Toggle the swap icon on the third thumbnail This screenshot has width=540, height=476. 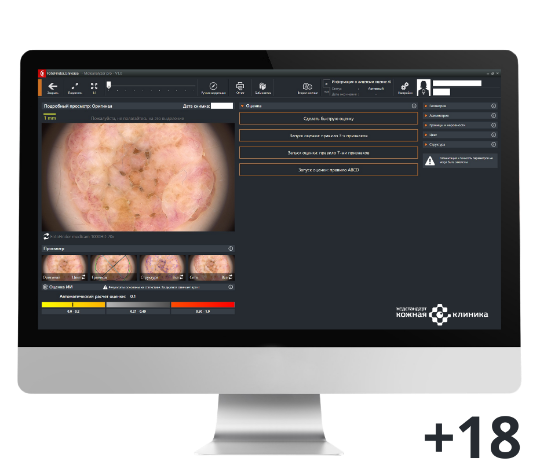pos(181,277)
